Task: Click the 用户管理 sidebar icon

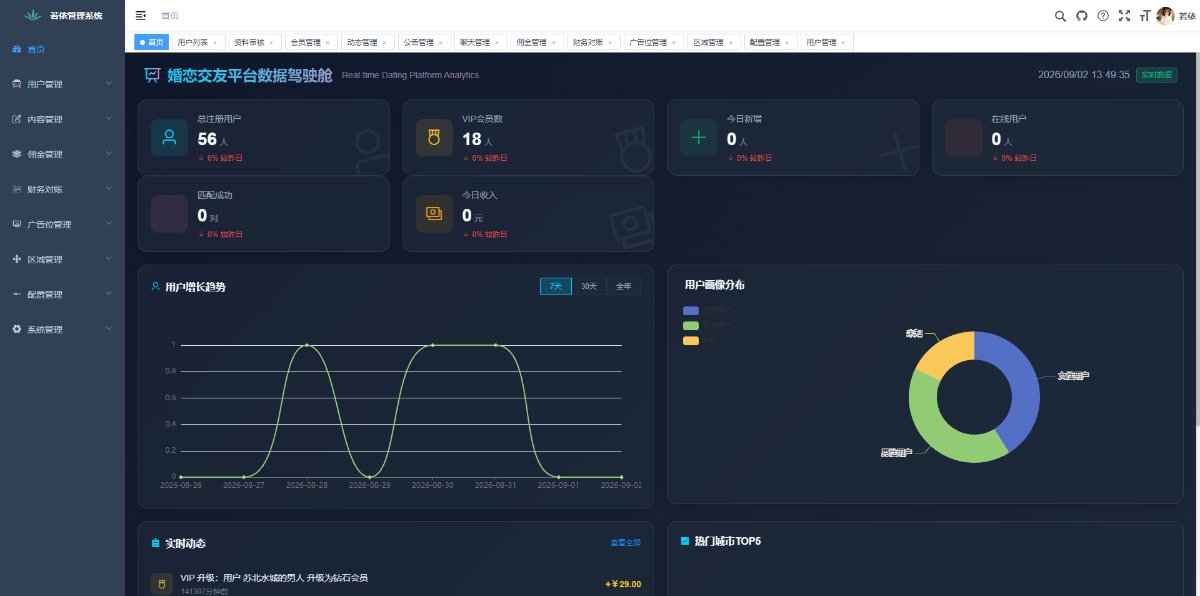Action: [x=16, y=84]
